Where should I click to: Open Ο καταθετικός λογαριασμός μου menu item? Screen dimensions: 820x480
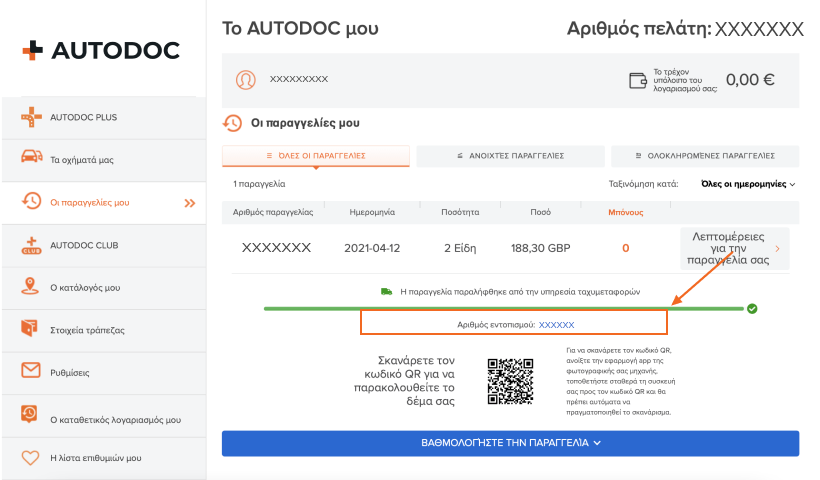104,416
